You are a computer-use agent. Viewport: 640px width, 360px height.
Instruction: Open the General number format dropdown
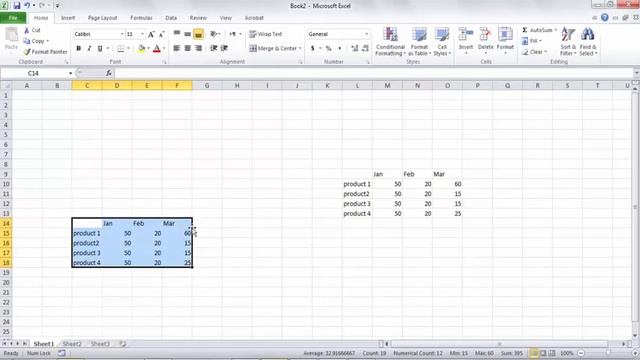366,34
